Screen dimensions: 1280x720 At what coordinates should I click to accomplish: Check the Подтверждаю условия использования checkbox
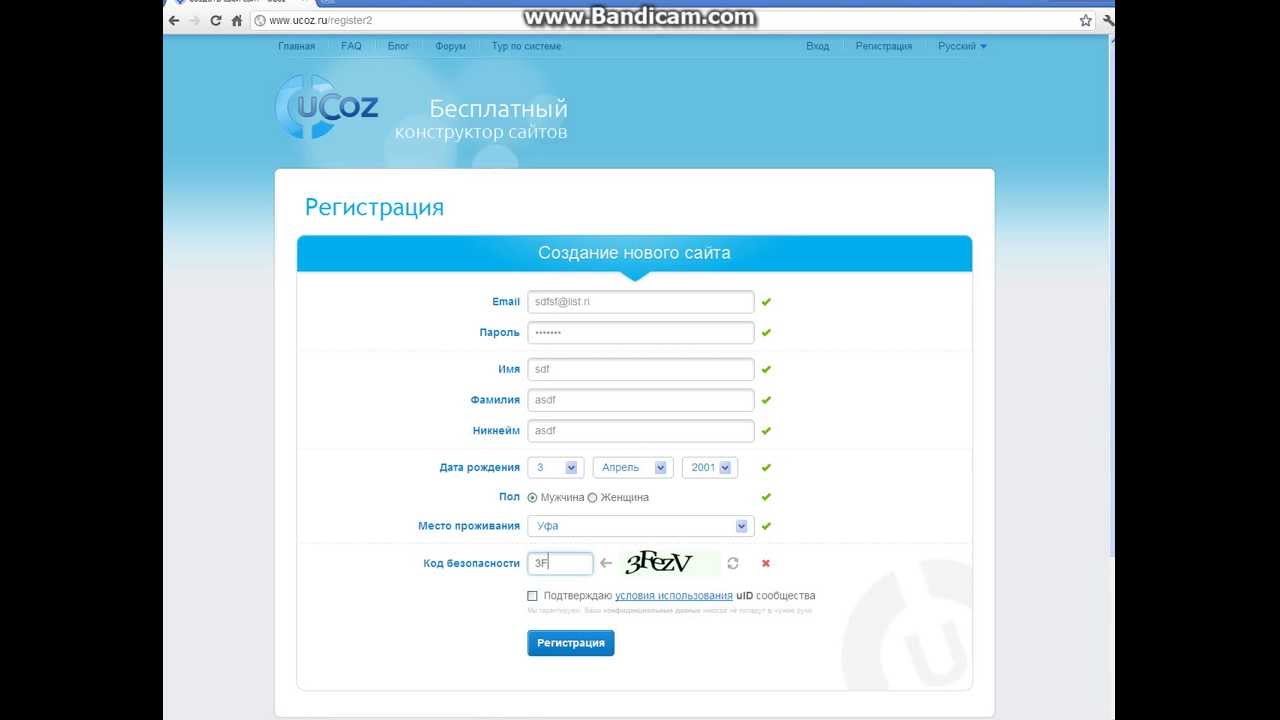tap(532, 596)
